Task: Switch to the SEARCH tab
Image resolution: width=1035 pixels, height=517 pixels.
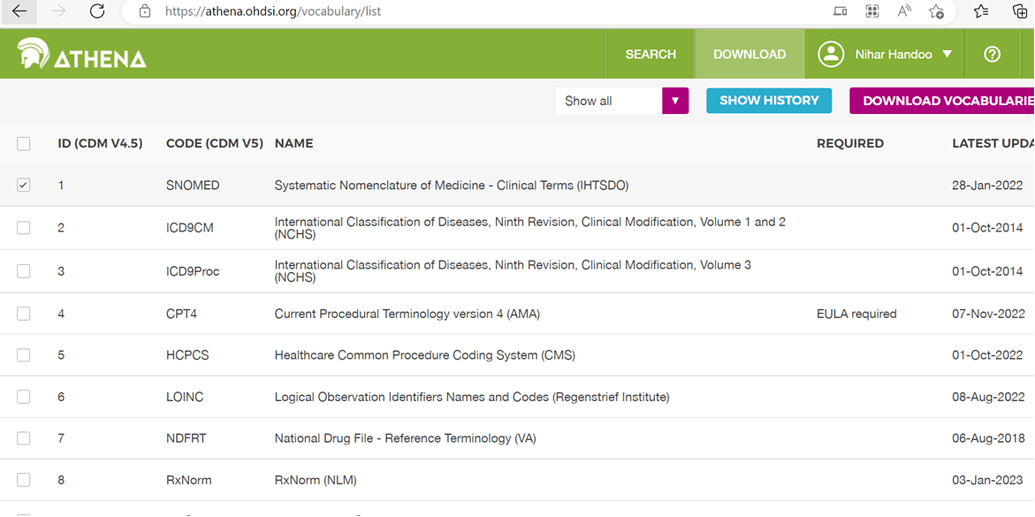Action: coord(650,54)
